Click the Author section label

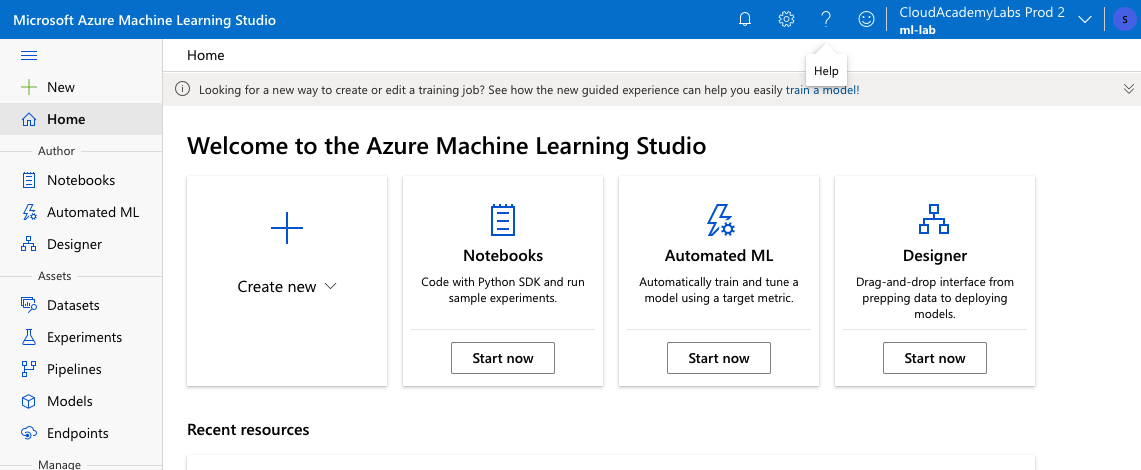pos(57,151)
